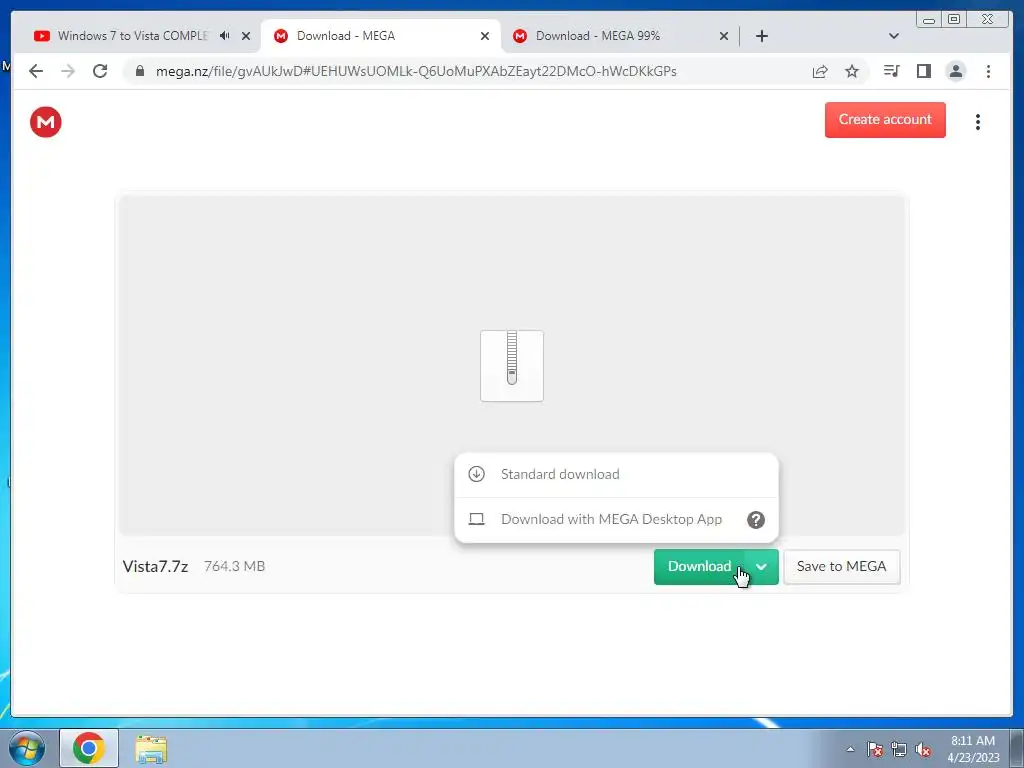This screenshot has height=768, width=1024.
Task: Open Windows Explorer from taskbar
Action: [151, 749]
